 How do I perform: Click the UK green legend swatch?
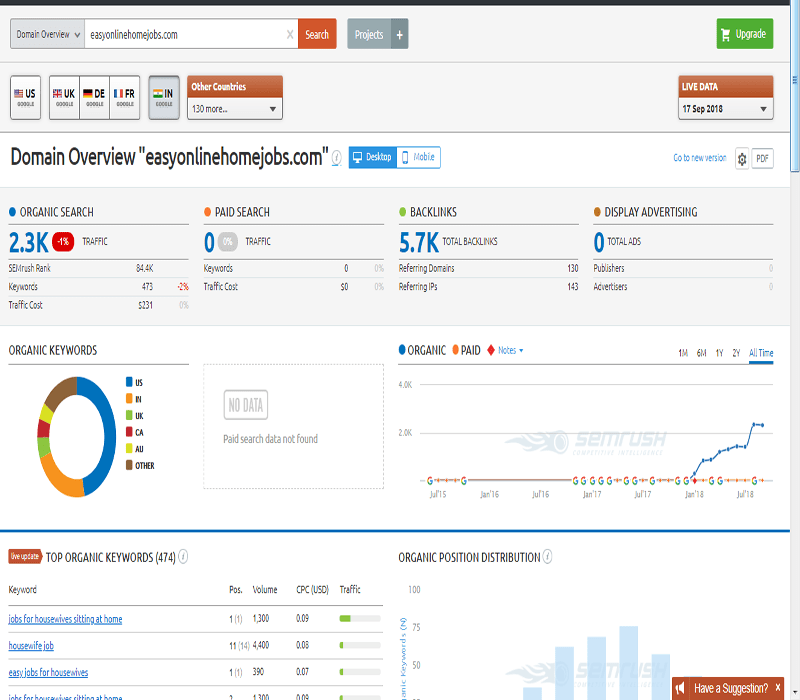point(129,415)
